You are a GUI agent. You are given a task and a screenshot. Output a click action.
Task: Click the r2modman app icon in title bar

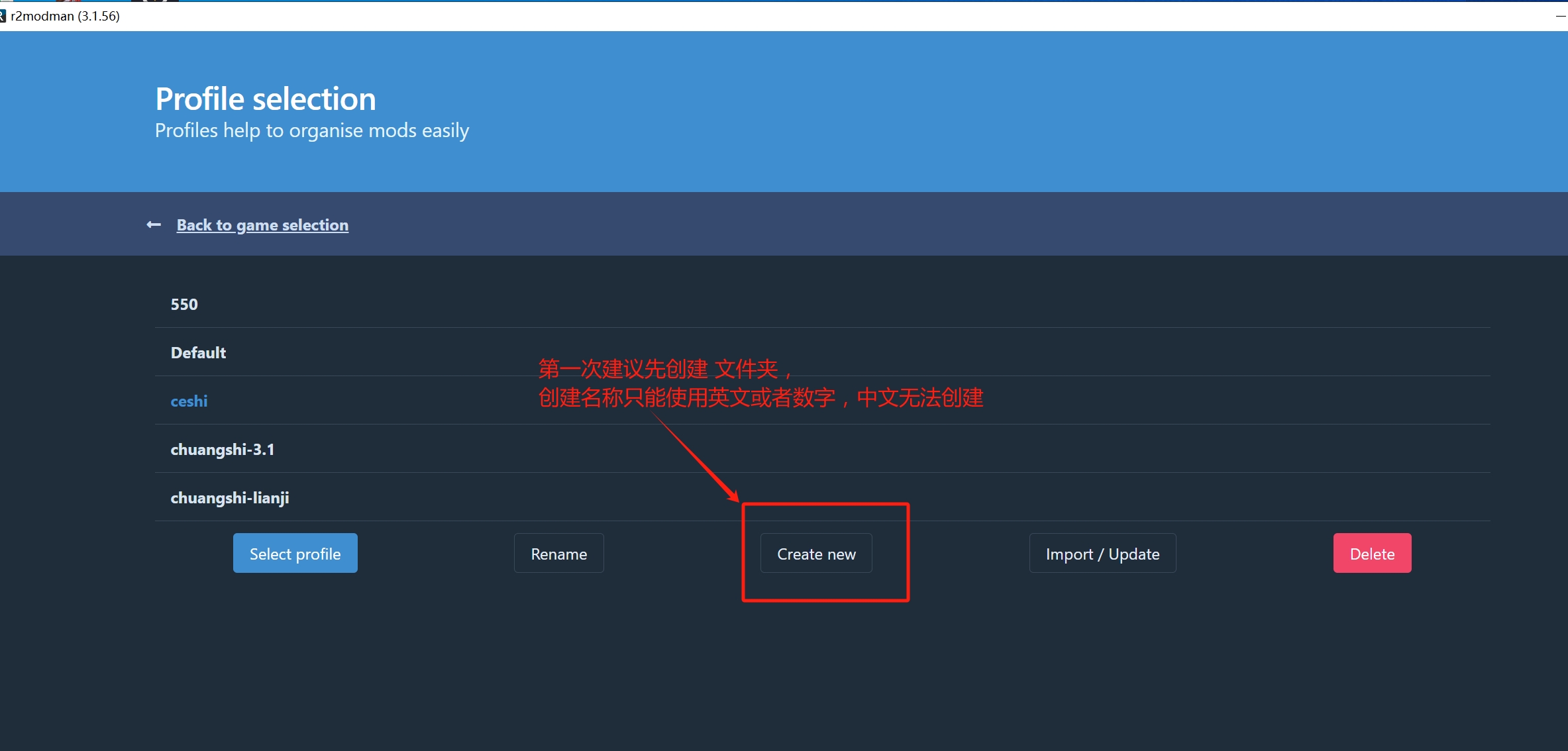tap(3, 16)
